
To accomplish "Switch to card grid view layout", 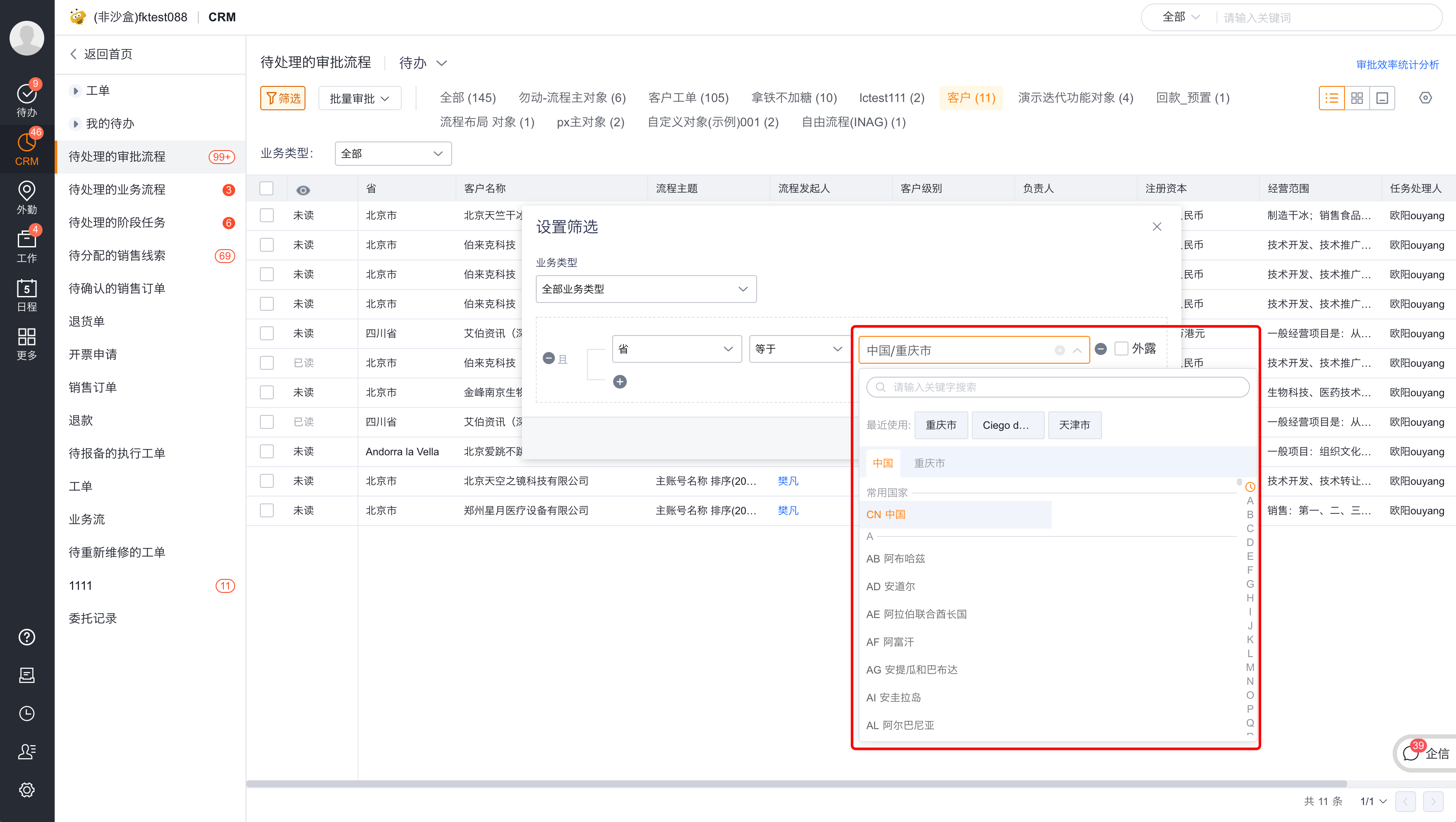I will pos(1357,98).
